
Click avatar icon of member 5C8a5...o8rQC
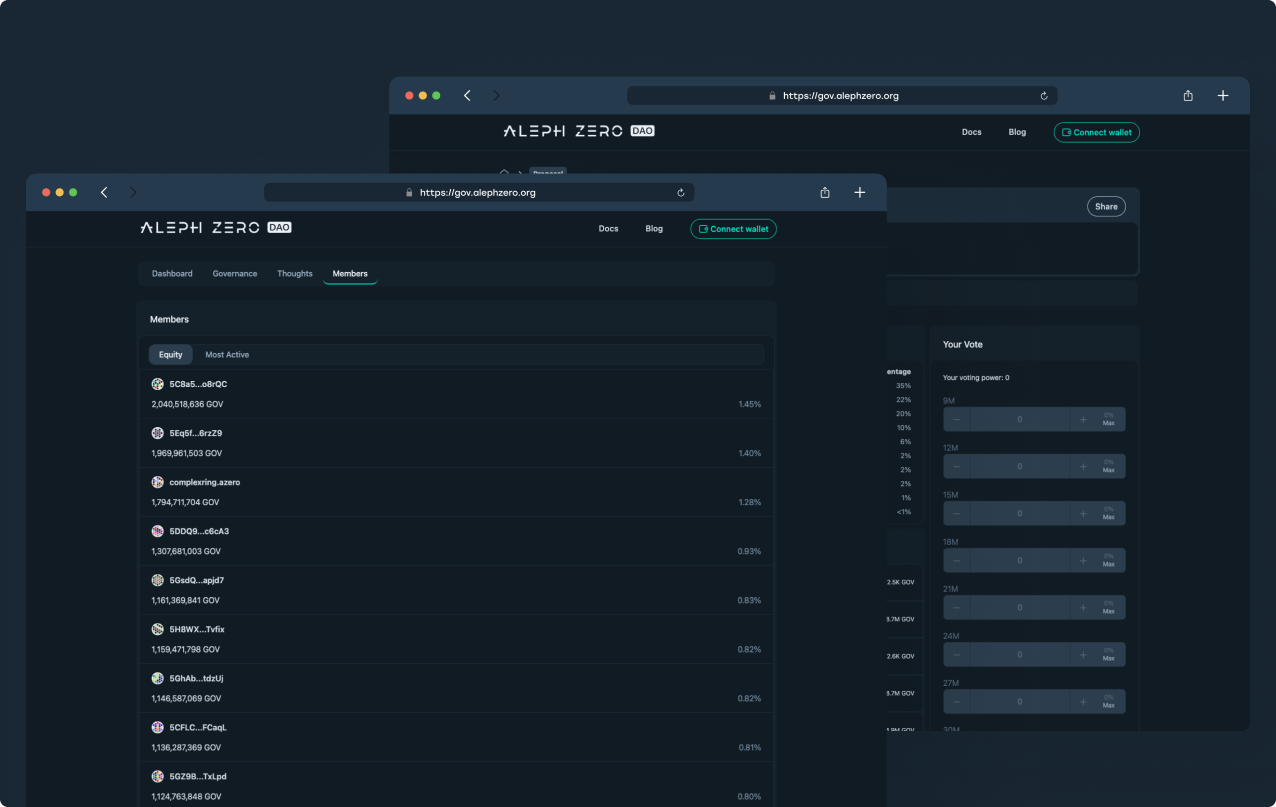[157, 384]
